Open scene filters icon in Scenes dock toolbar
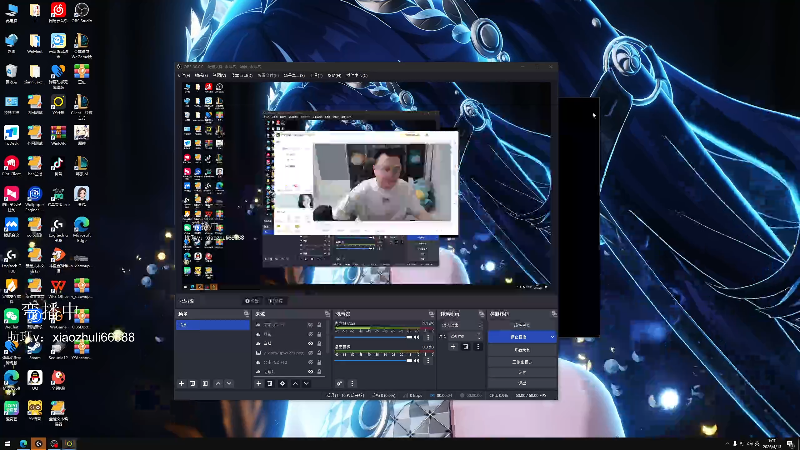 point(205,383)
